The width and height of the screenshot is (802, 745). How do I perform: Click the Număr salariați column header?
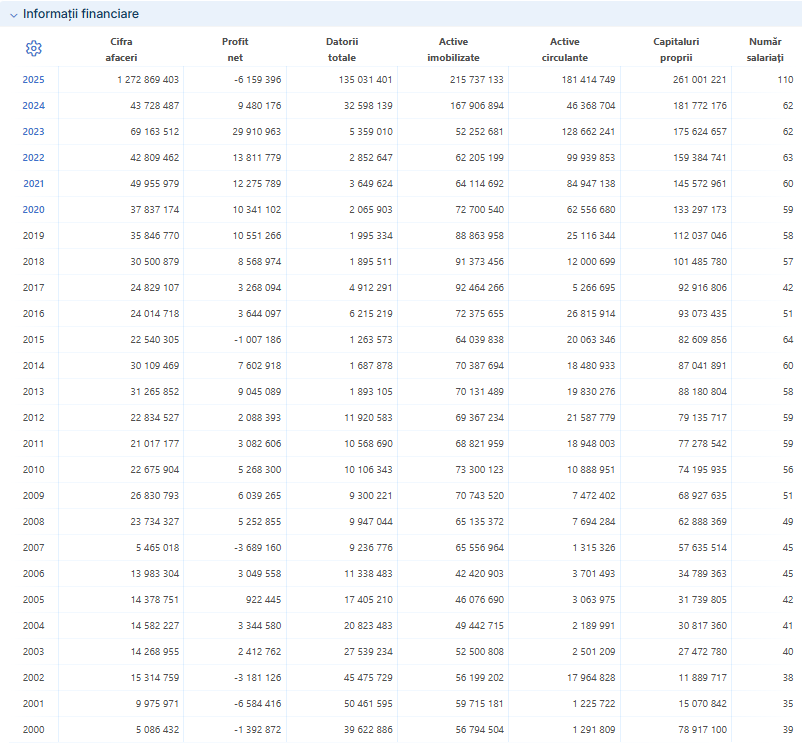(765, 50)
